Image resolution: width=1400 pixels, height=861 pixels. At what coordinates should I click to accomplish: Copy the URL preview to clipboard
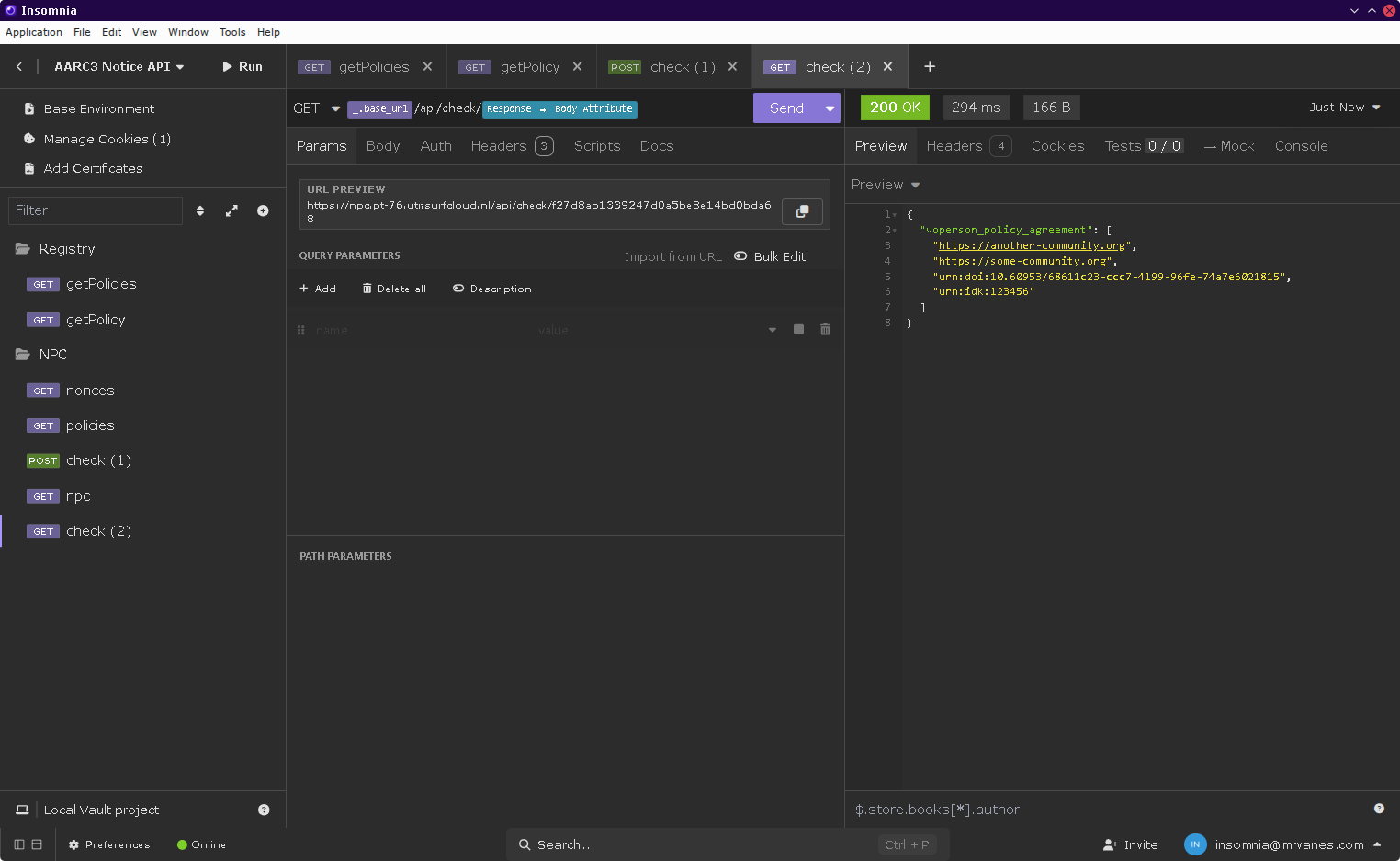801,211
